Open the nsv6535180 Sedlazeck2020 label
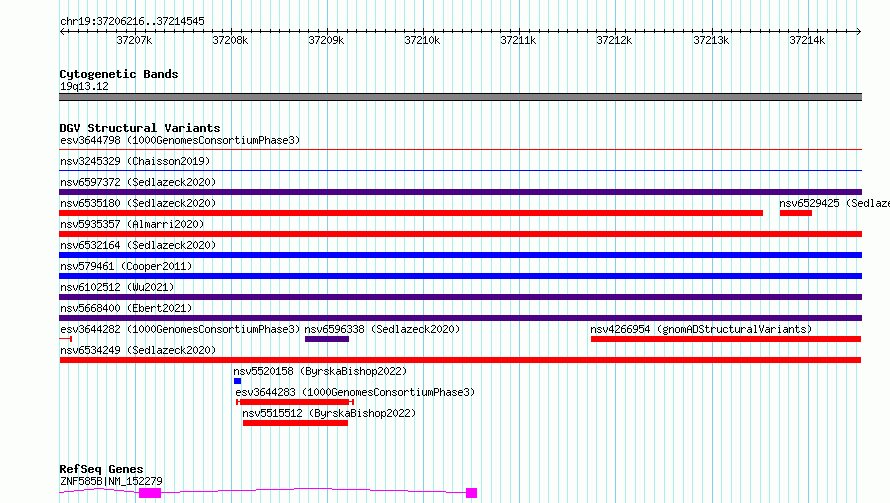This screenshot has width=890, height=503. tap(138, 203)
